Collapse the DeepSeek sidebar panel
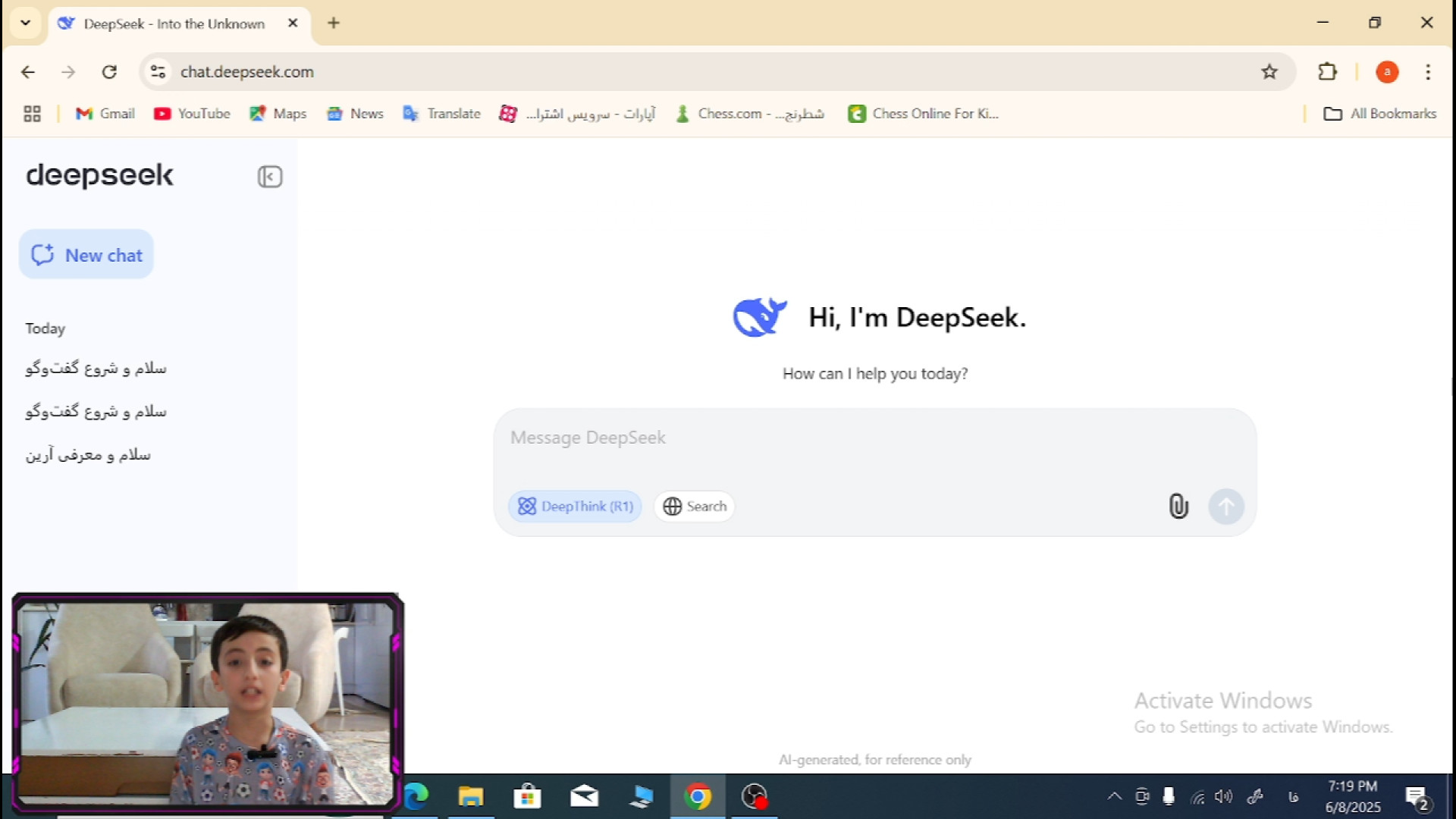The image size is (1456, 819). [x=269, y=177]
